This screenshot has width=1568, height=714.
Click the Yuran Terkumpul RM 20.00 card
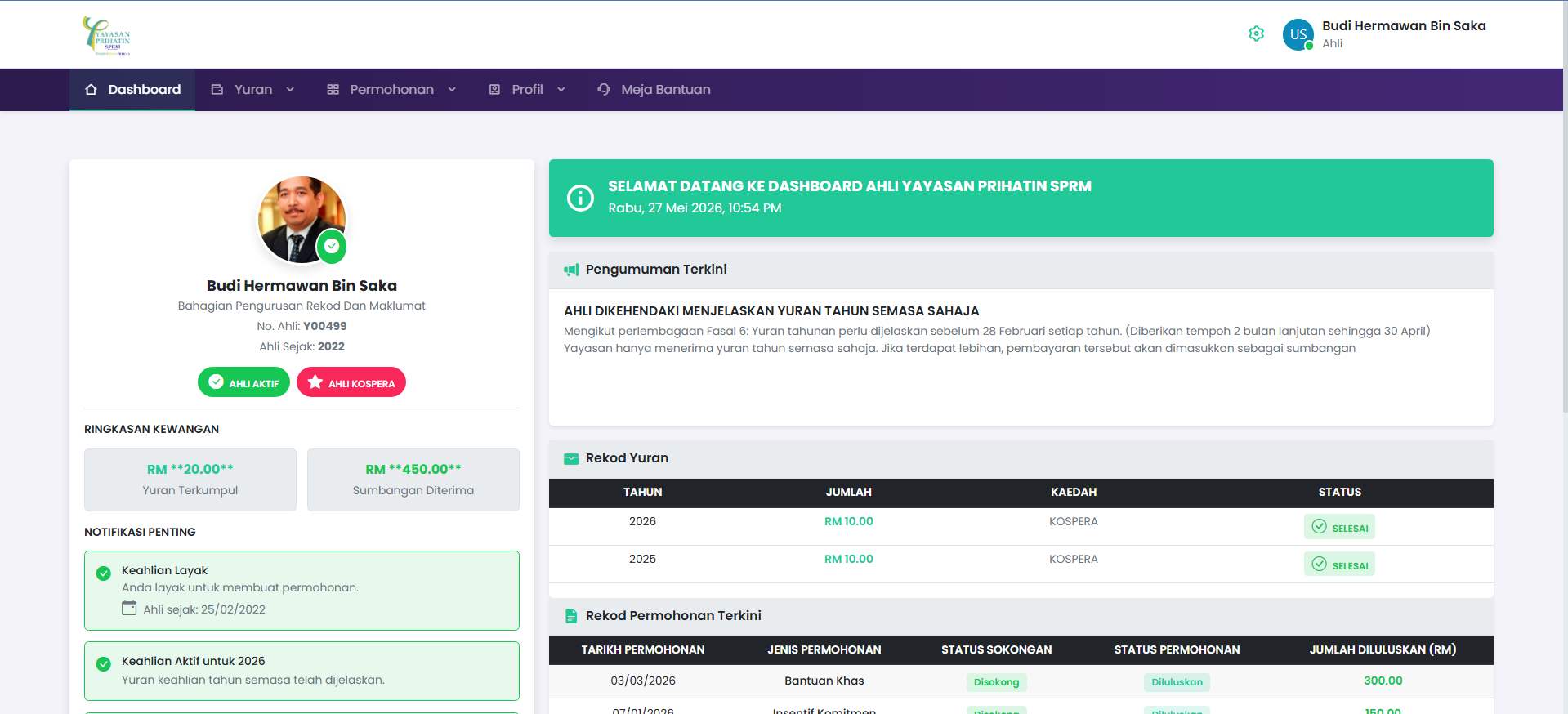click(x=190, y=480)
